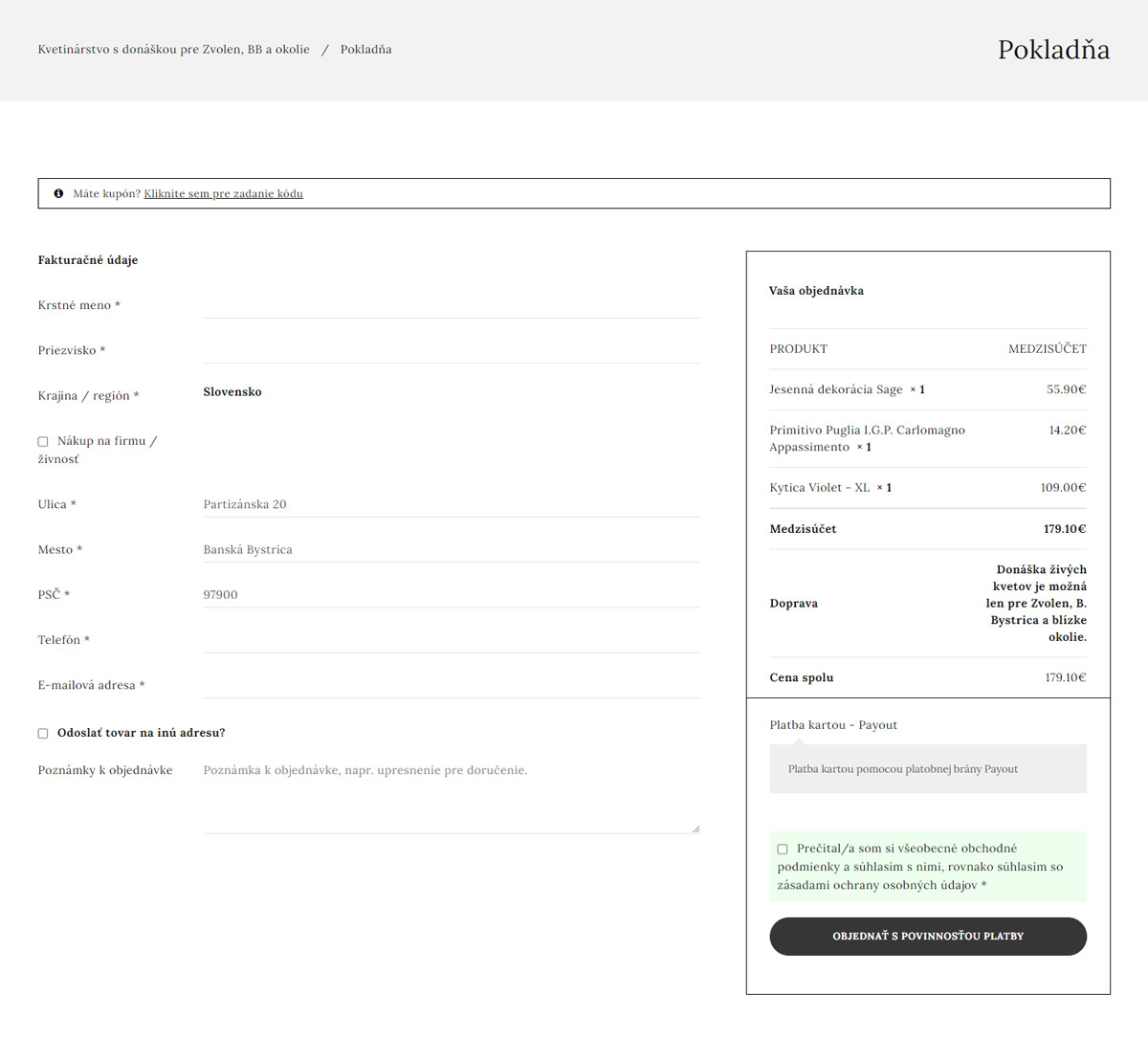
Task: Select Platba kartou - Payout payment method
Action: point(833,725)
